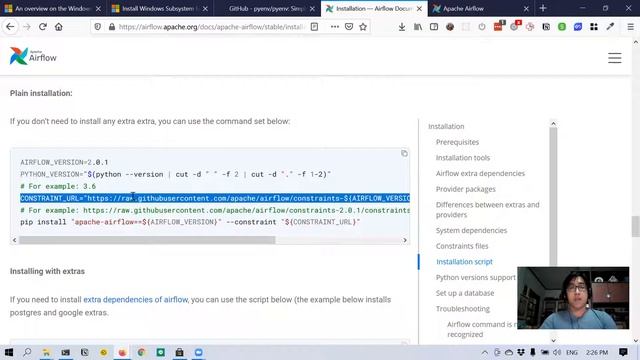Toggle the sidebar view icon

[434, 27]
